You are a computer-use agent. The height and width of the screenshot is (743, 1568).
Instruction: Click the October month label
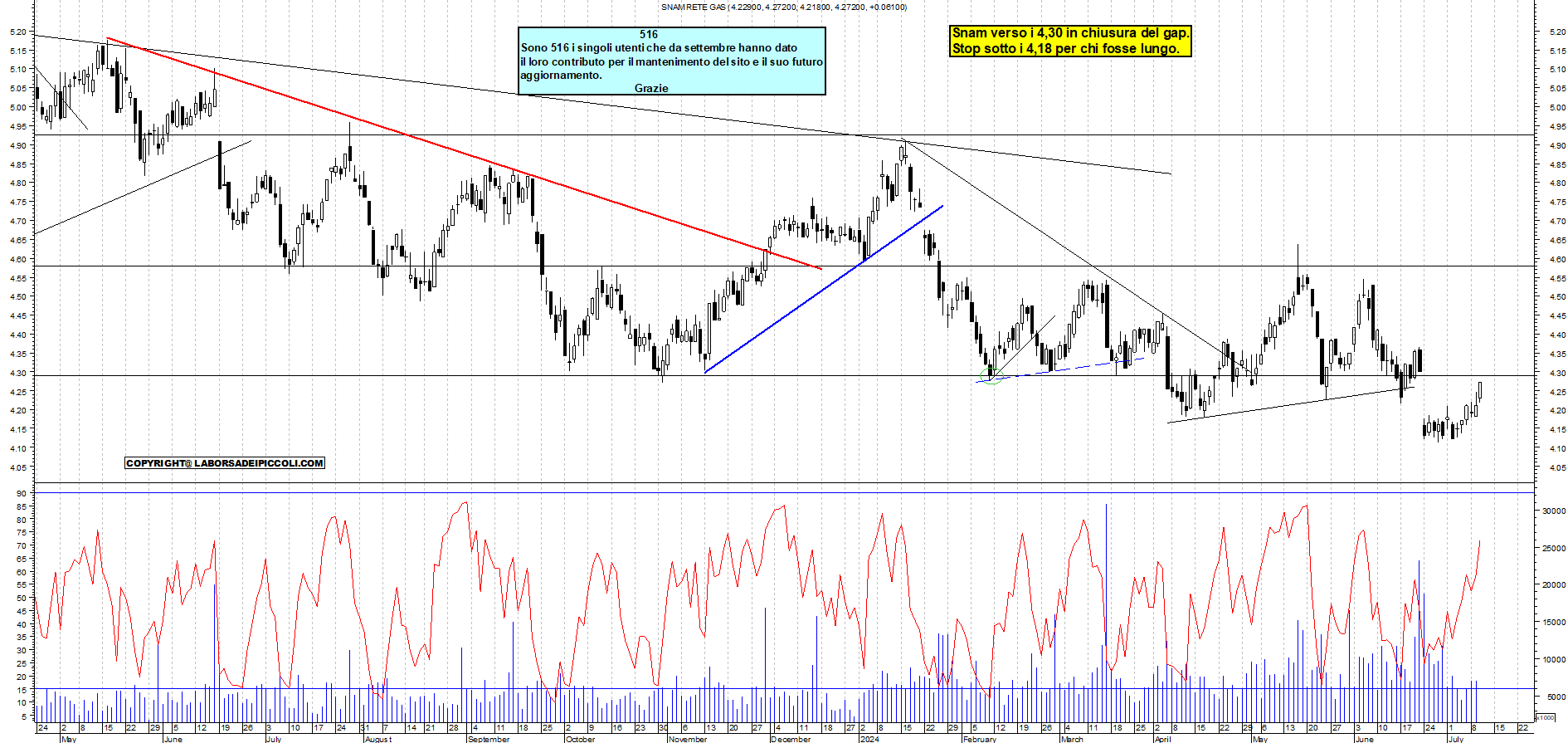pyautogui.click(x=580, y=739)
